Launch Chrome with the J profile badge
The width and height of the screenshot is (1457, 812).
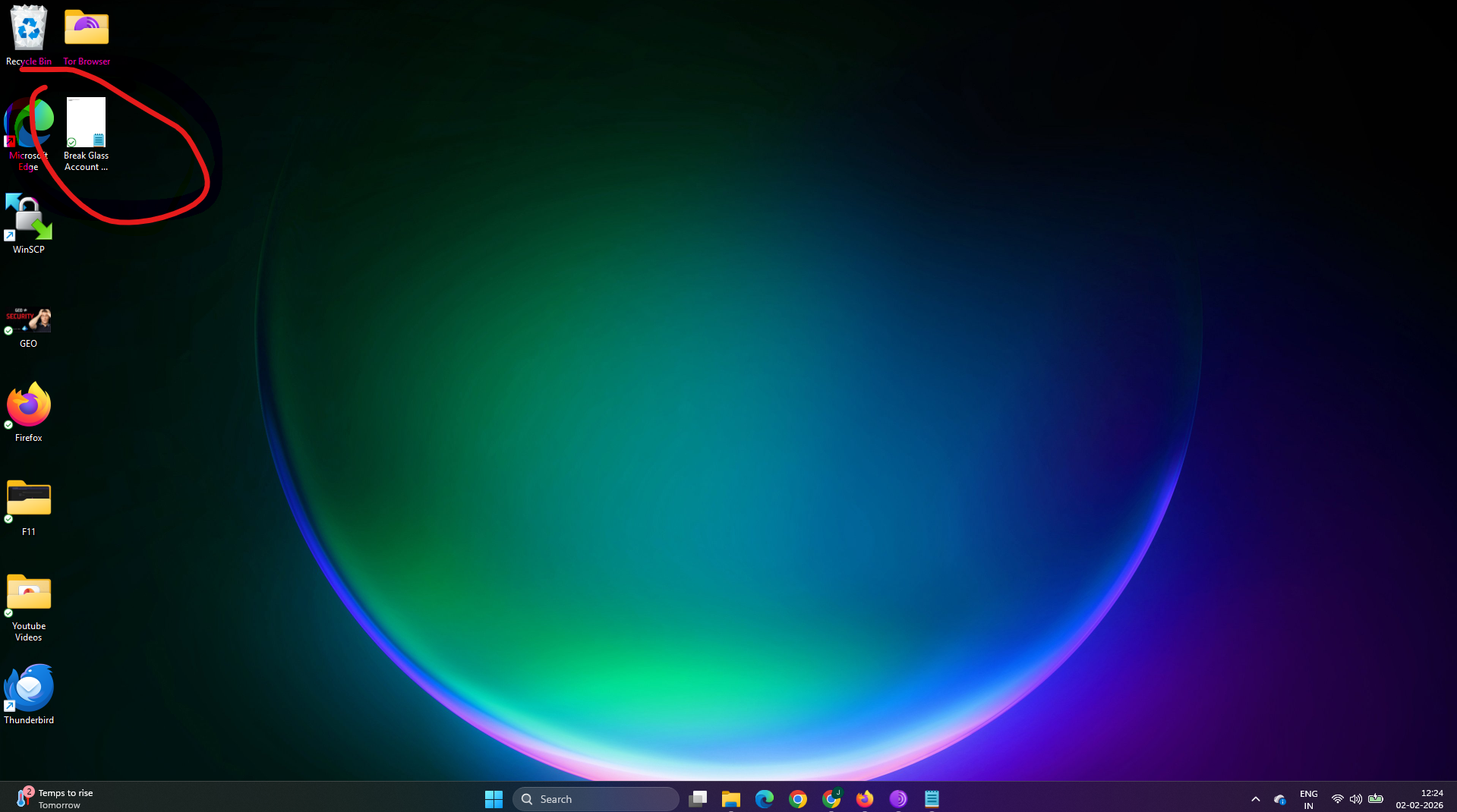[831, 799]
